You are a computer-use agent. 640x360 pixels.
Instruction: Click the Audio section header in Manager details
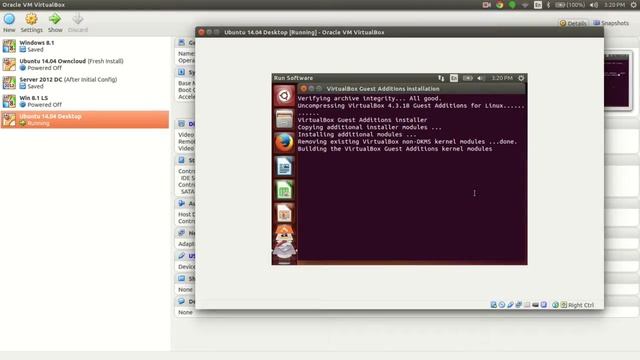186,203
